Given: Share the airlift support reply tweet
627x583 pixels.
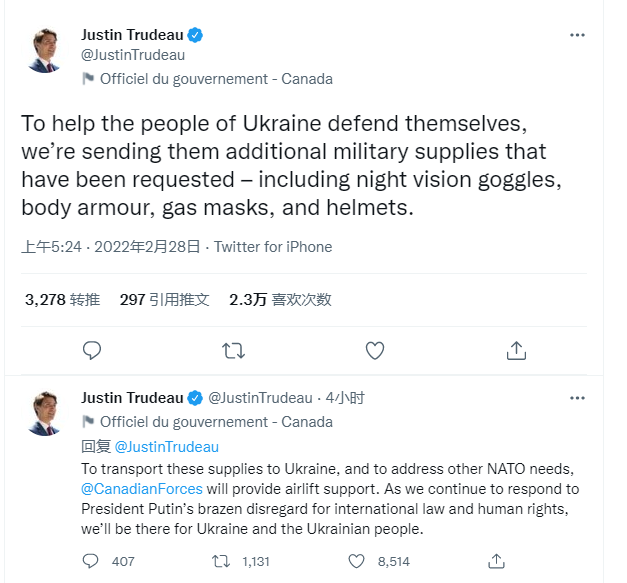Looking at the screenshot, I should click(495, 561).
